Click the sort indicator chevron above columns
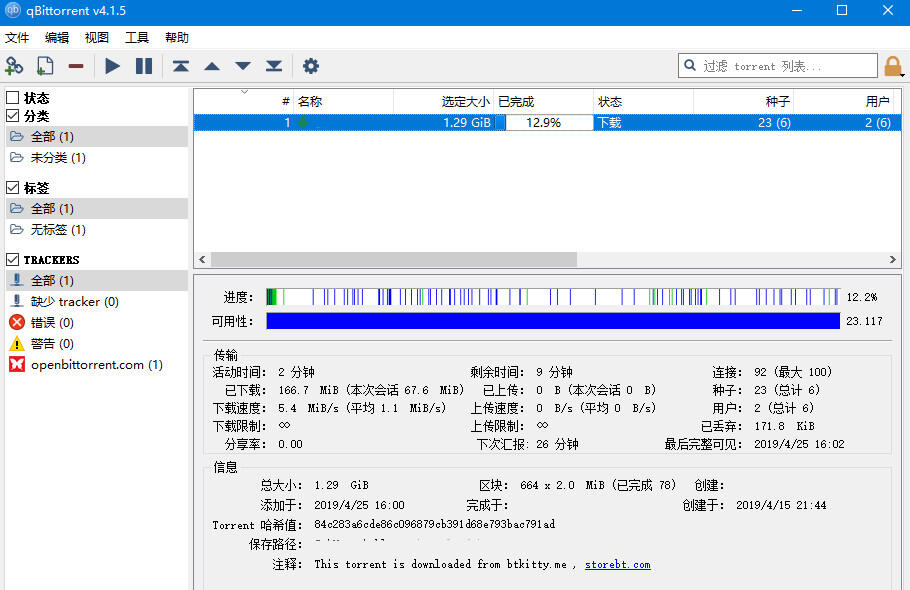910x590 pixels. tap(244, 92)
